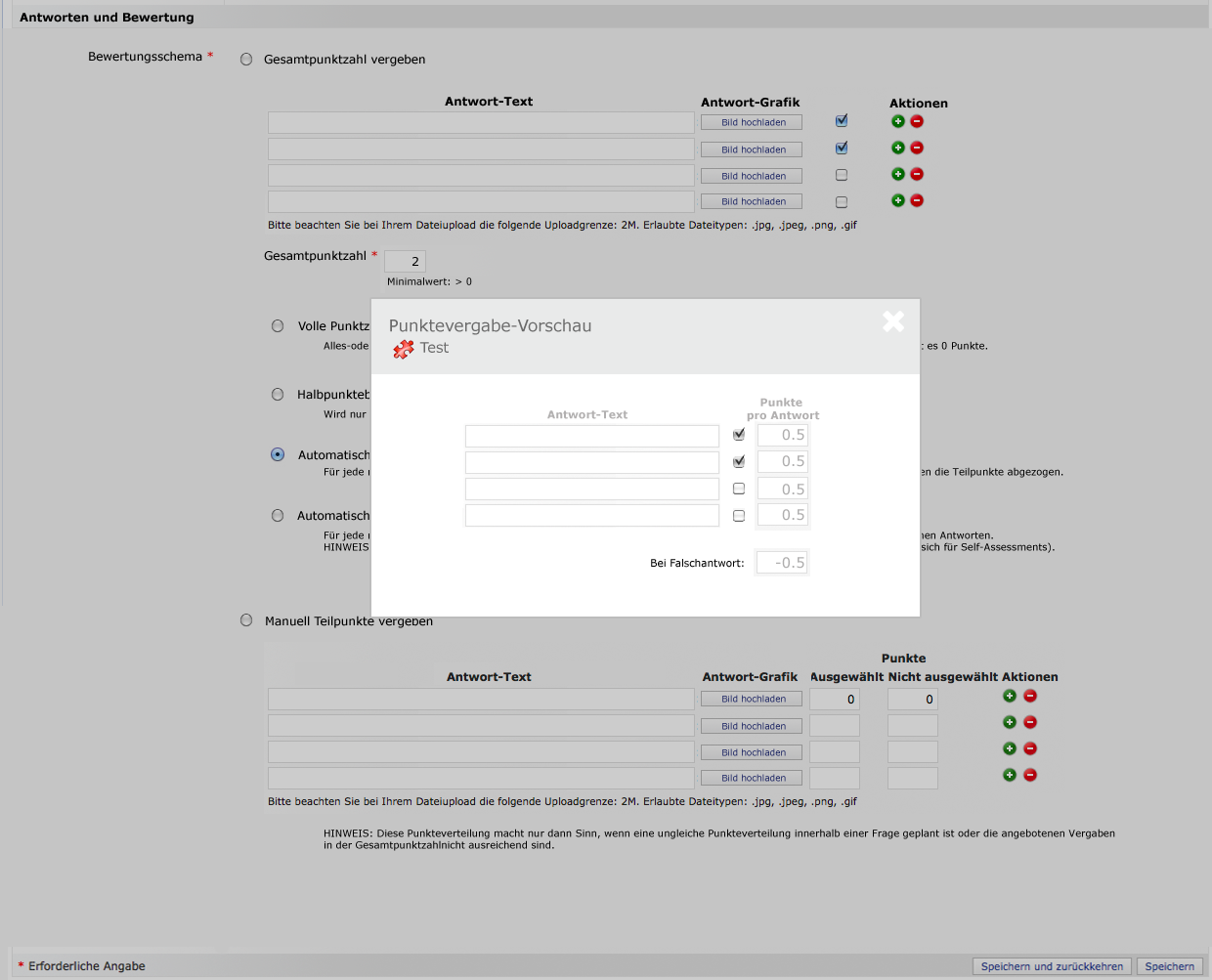Viewport: 1212px width, 980px height.
Task: Uncheck the first answer's correct checkbox
Action: [842, 121]
